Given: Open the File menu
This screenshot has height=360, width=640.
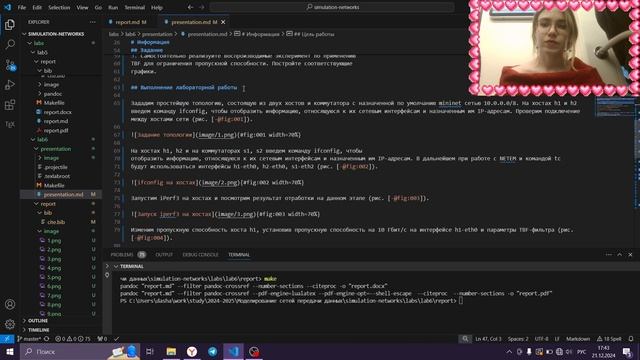Looking at the screenshot, I should tap(22, 7).
